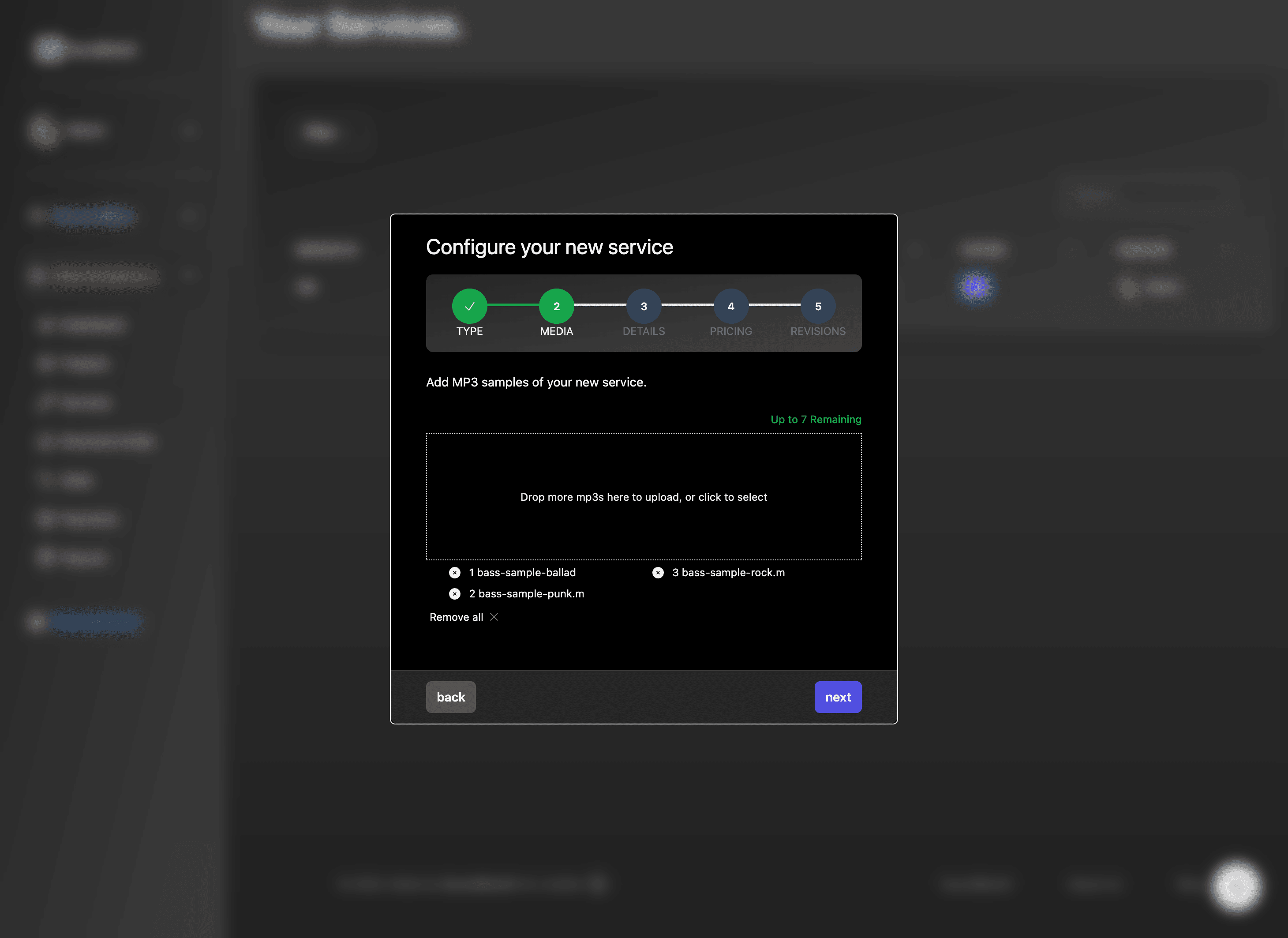
Task: Jump to the PRICING step
Action: click(x=731, y=306)
